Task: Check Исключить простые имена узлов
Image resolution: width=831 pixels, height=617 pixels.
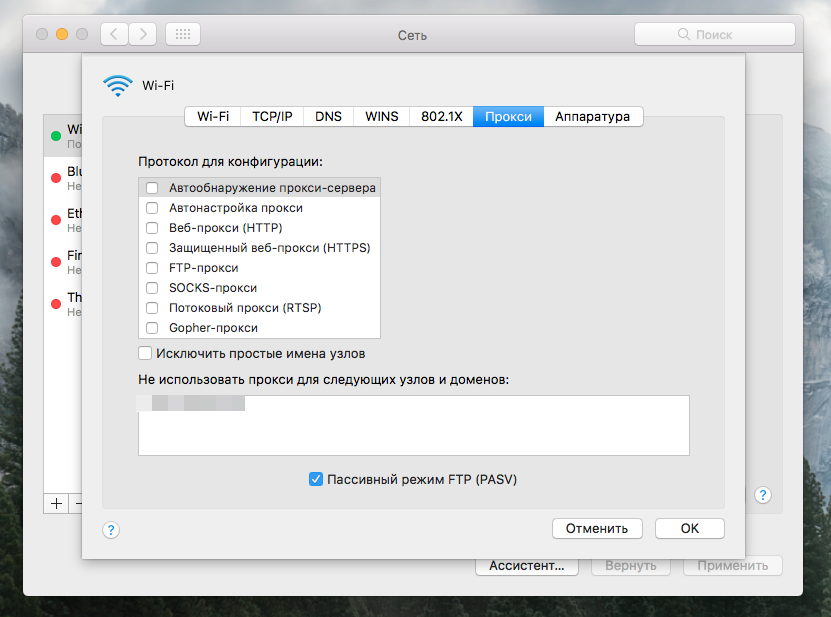Action: point(145,353)
